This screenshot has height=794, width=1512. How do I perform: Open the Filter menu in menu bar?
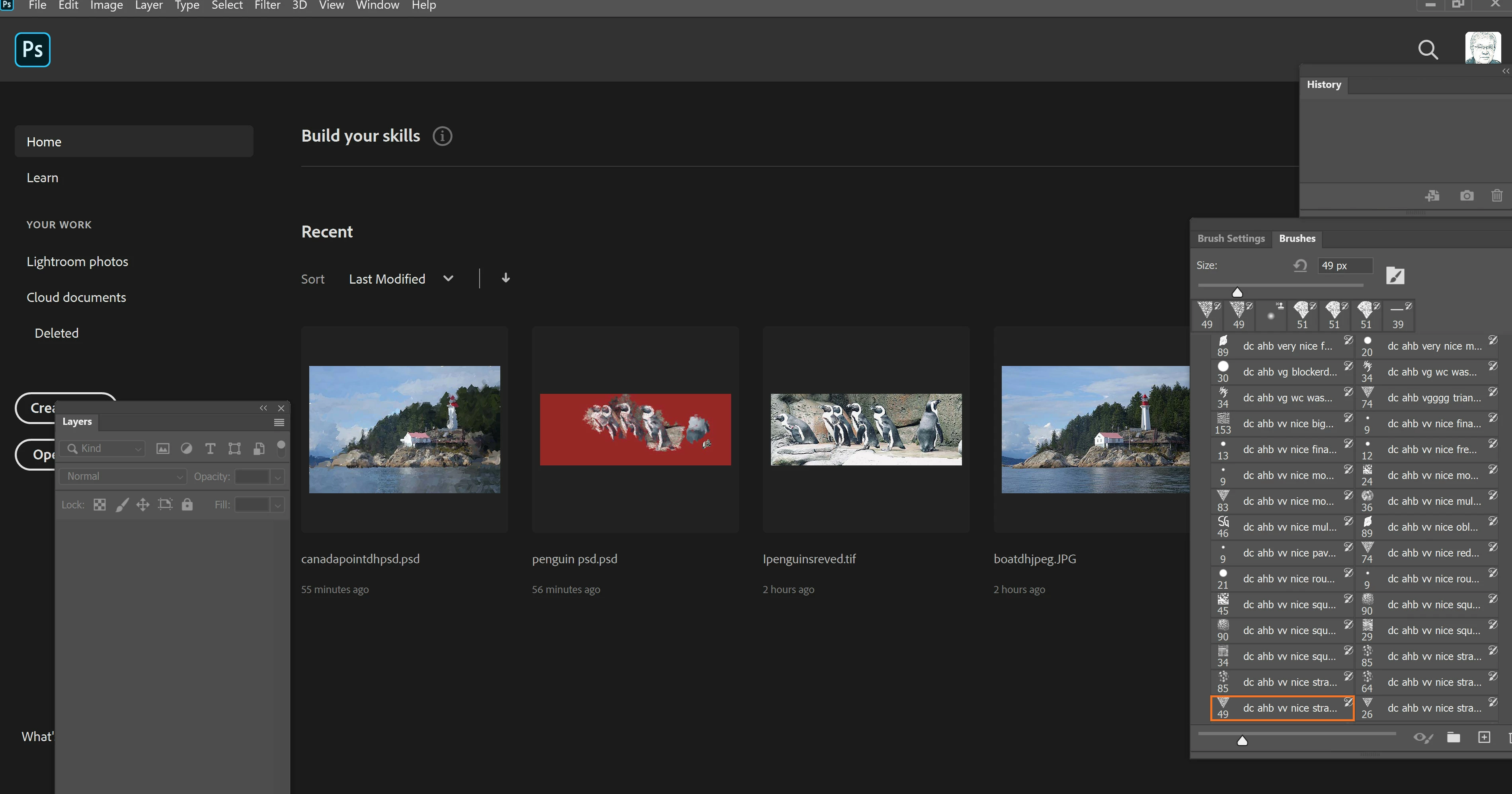[267, 6]
